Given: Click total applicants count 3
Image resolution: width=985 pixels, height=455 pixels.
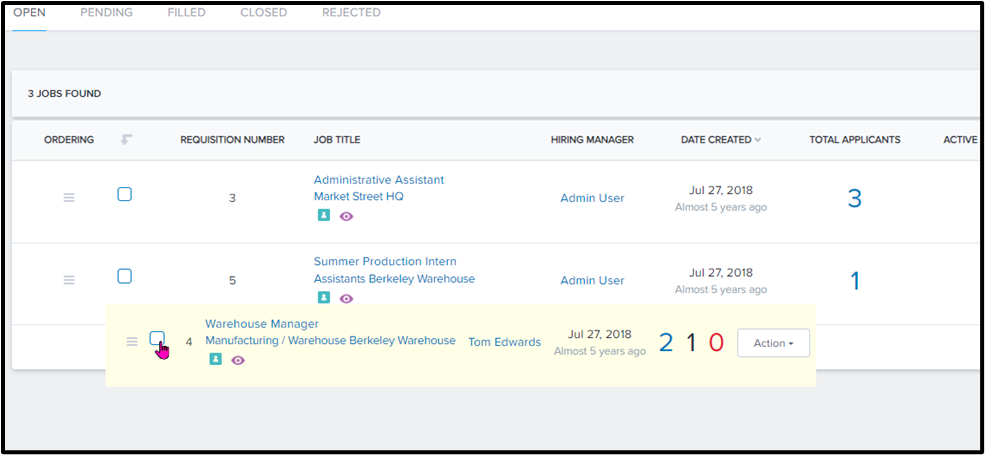Looking at the screenshot, I should pos(854,198).
